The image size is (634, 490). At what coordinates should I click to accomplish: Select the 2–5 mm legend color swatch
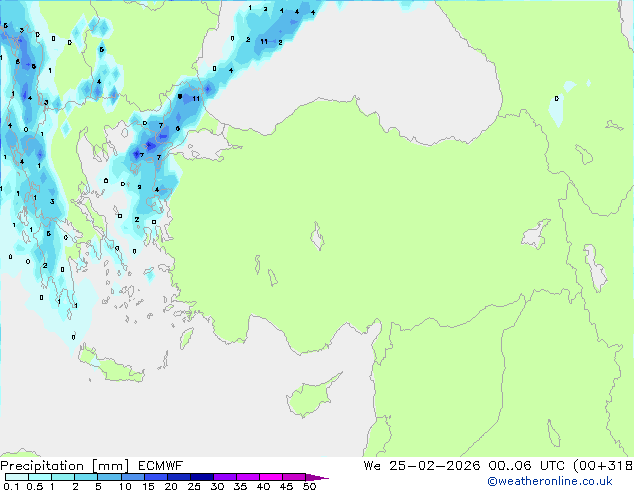[86, 477]
